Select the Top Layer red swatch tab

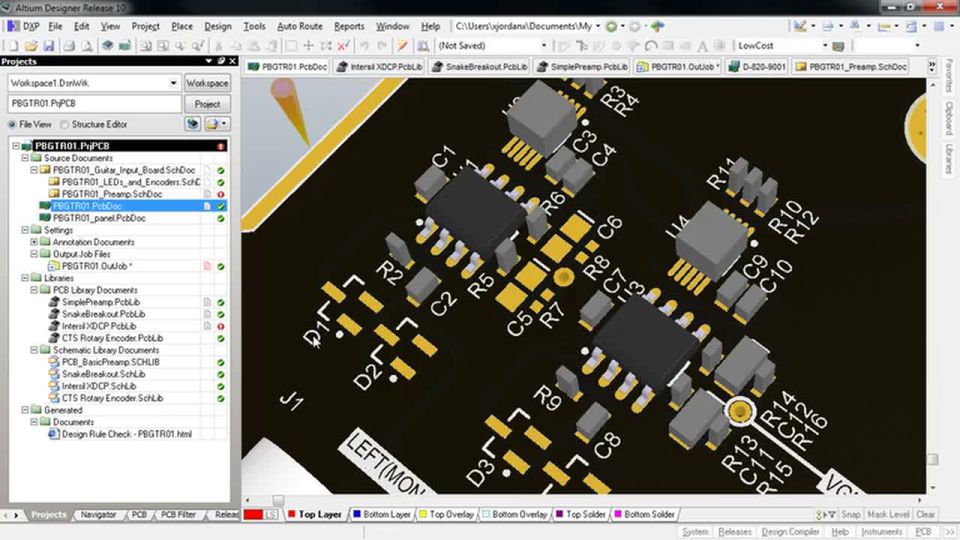coord(314,515)
